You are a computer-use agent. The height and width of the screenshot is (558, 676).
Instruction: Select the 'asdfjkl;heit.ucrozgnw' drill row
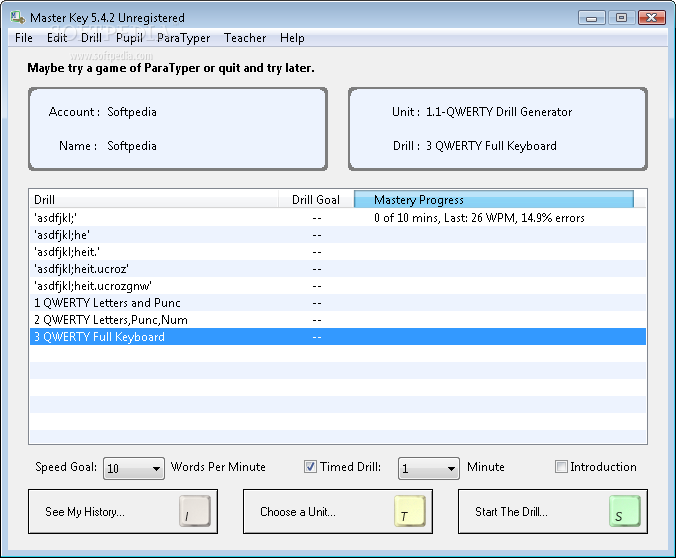point(338,286)
